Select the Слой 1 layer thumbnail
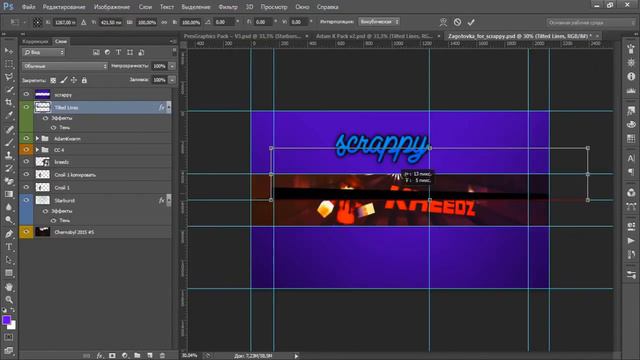This screenshot has width=640, height=360. point(42,187)
